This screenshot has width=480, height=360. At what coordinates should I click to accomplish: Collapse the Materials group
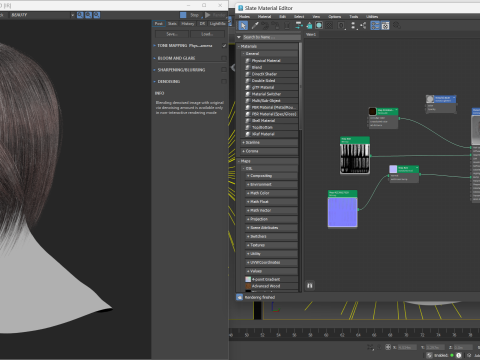(239, 46)
